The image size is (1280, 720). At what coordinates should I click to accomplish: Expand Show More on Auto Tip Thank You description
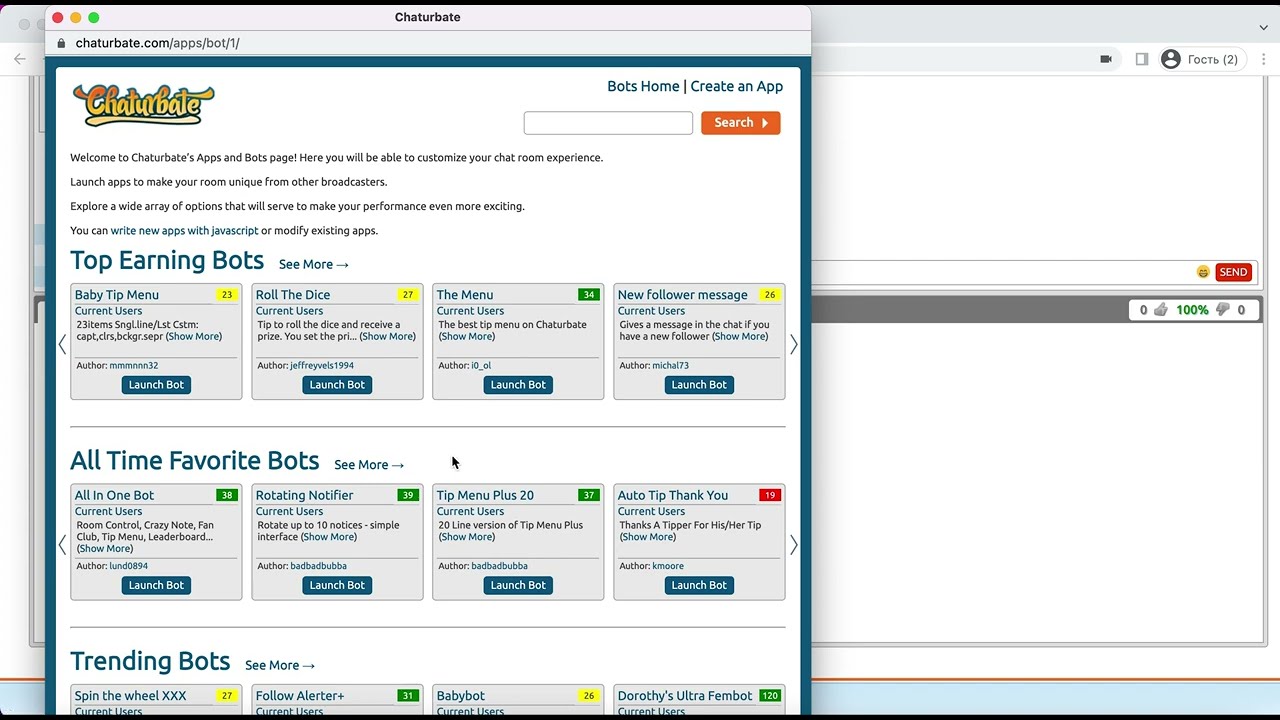[648, 536]
